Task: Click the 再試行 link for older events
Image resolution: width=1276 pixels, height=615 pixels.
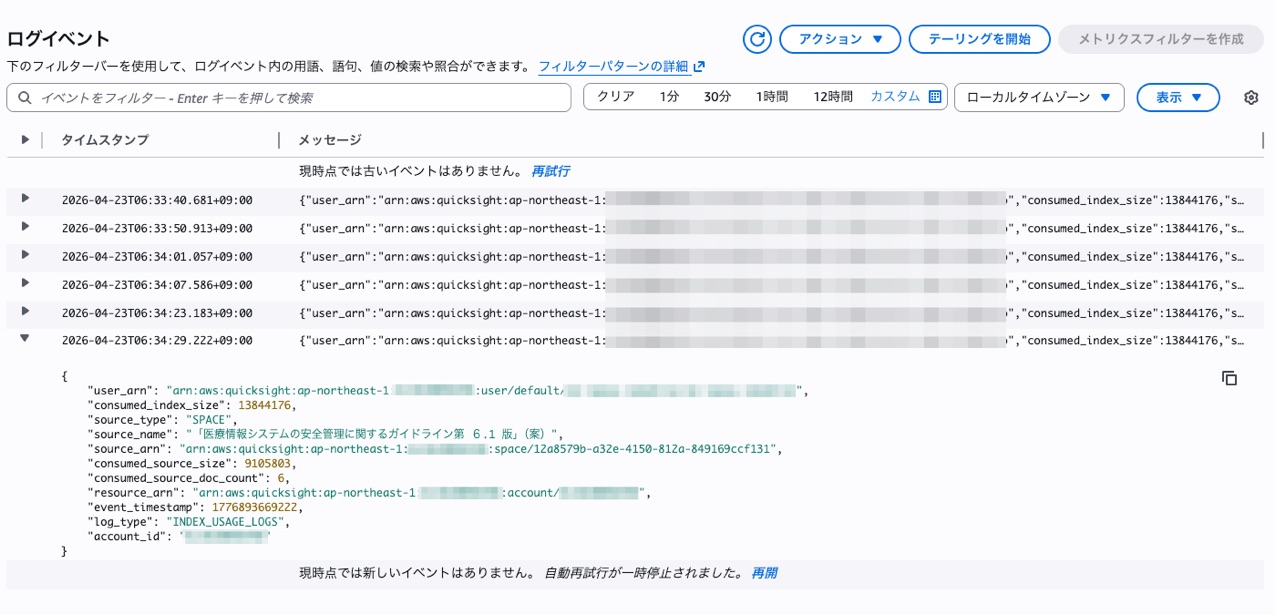Action: click(550, 171)
